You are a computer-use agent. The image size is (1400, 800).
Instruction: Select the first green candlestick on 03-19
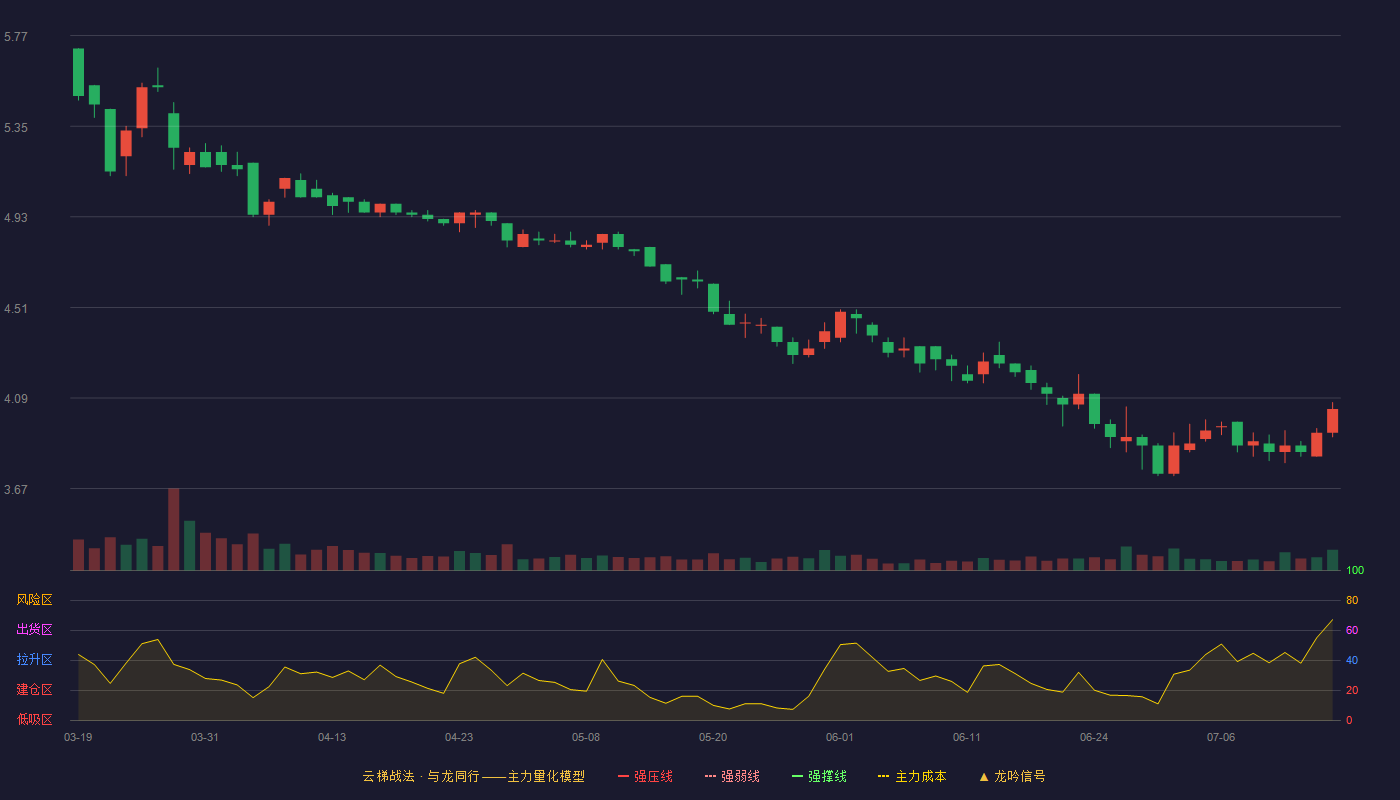tap(78, 72)
